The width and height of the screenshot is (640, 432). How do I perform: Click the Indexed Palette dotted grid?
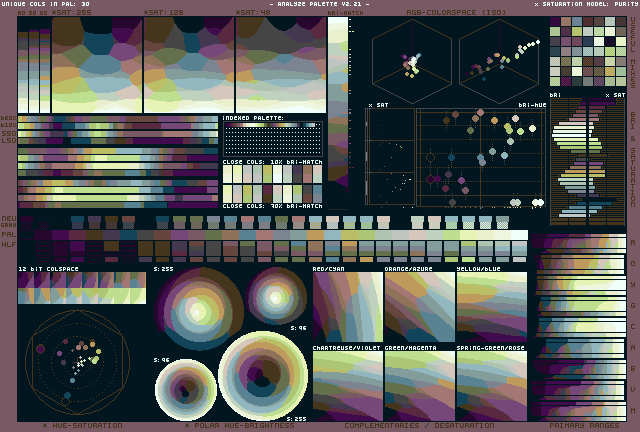[x=271, y=136]
